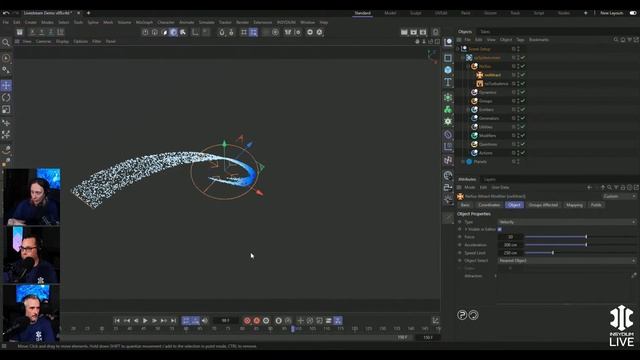This screenshot has width=640, height=360.
Task: Click the blue playhead marker on timeline
Action: 293,329
